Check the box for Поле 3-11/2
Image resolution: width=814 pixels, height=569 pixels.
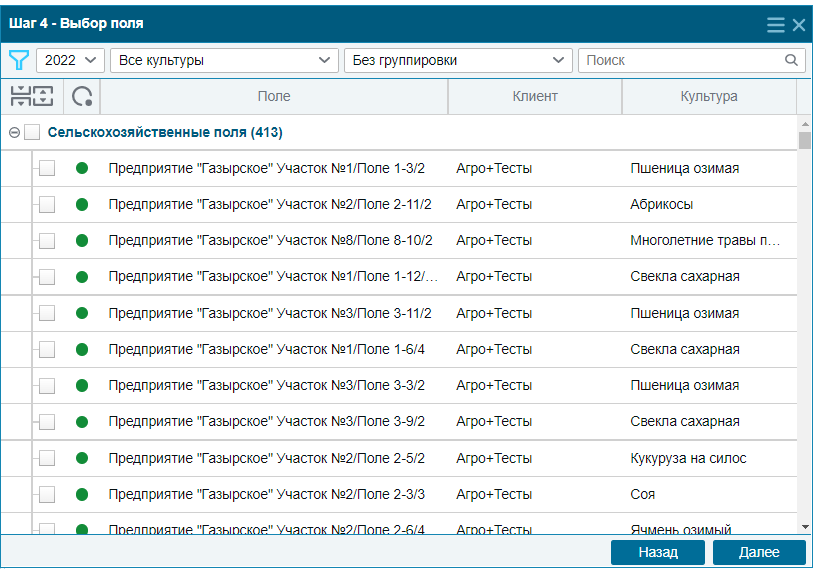pos(47,313)
